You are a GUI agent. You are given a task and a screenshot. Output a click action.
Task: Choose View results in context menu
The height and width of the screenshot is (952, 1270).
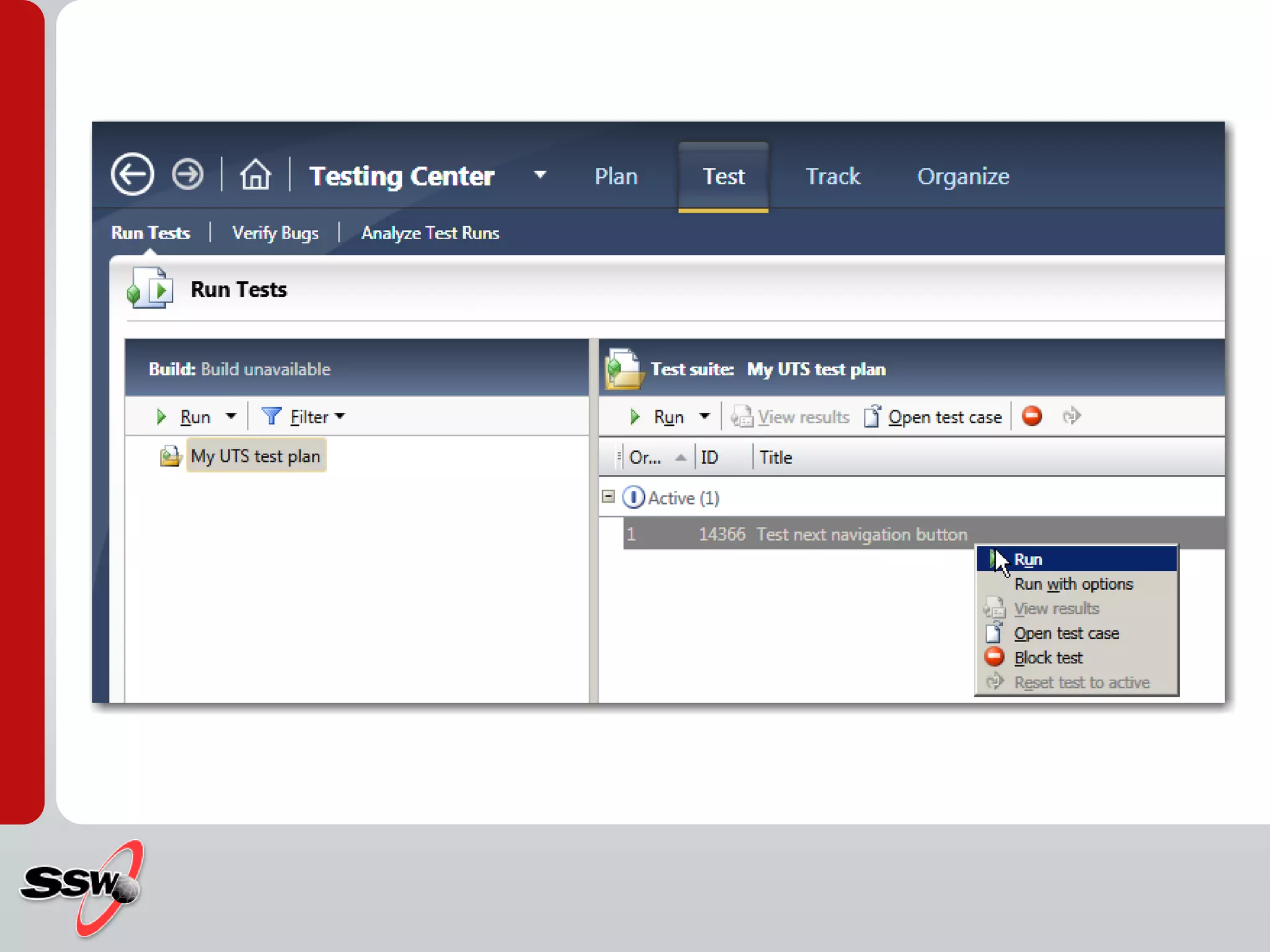click(x=1077, y=609)
